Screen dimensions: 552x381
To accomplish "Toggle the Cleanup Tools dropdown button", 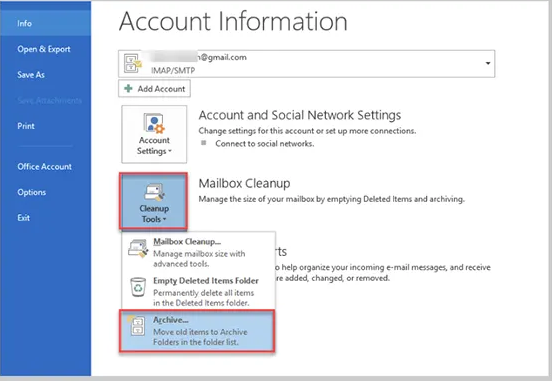I will click(x=153, y=201).
